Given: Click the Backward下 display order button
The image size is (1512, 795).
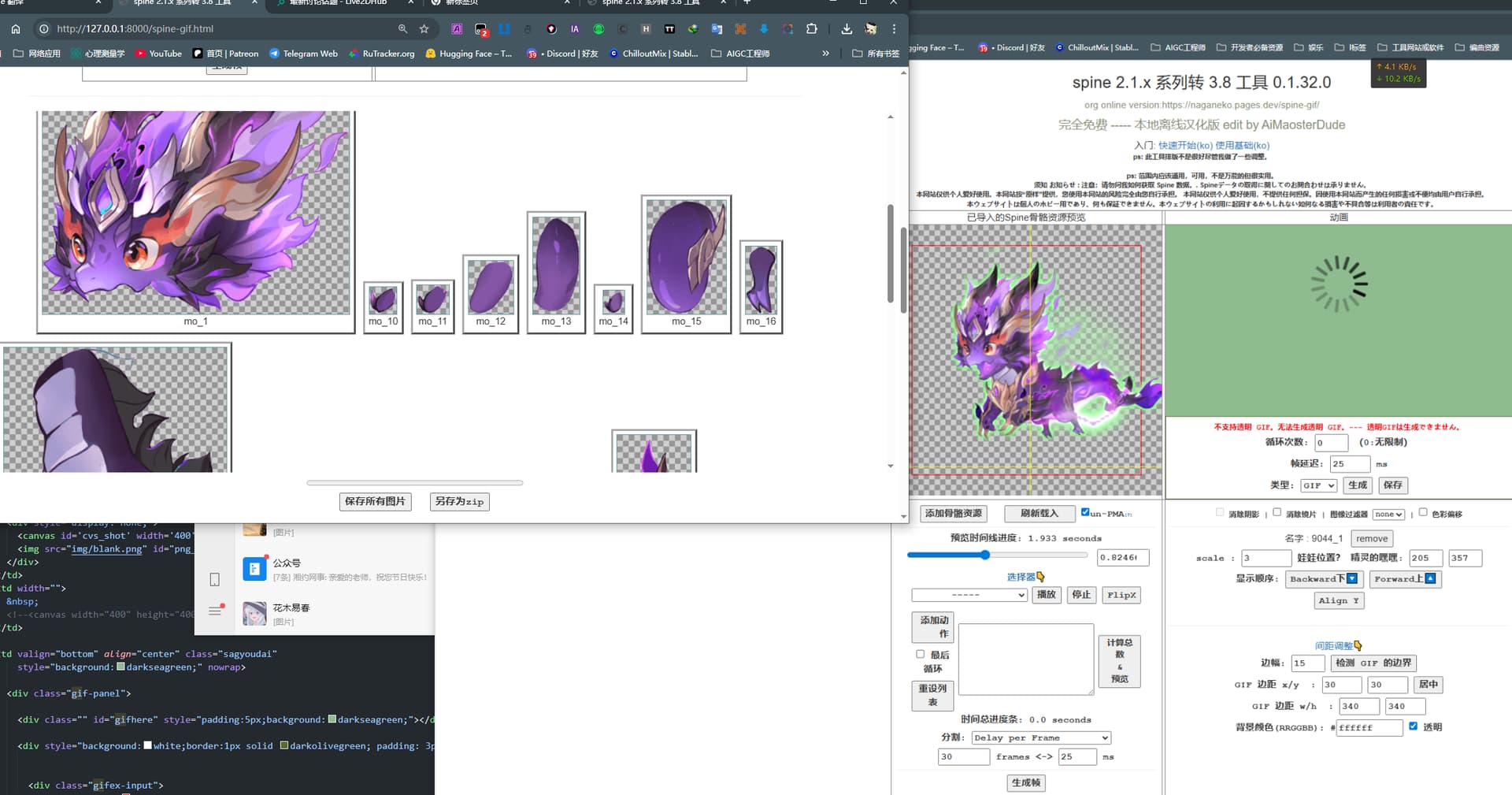Looking at the screenshot, I should click(1324, 578).
